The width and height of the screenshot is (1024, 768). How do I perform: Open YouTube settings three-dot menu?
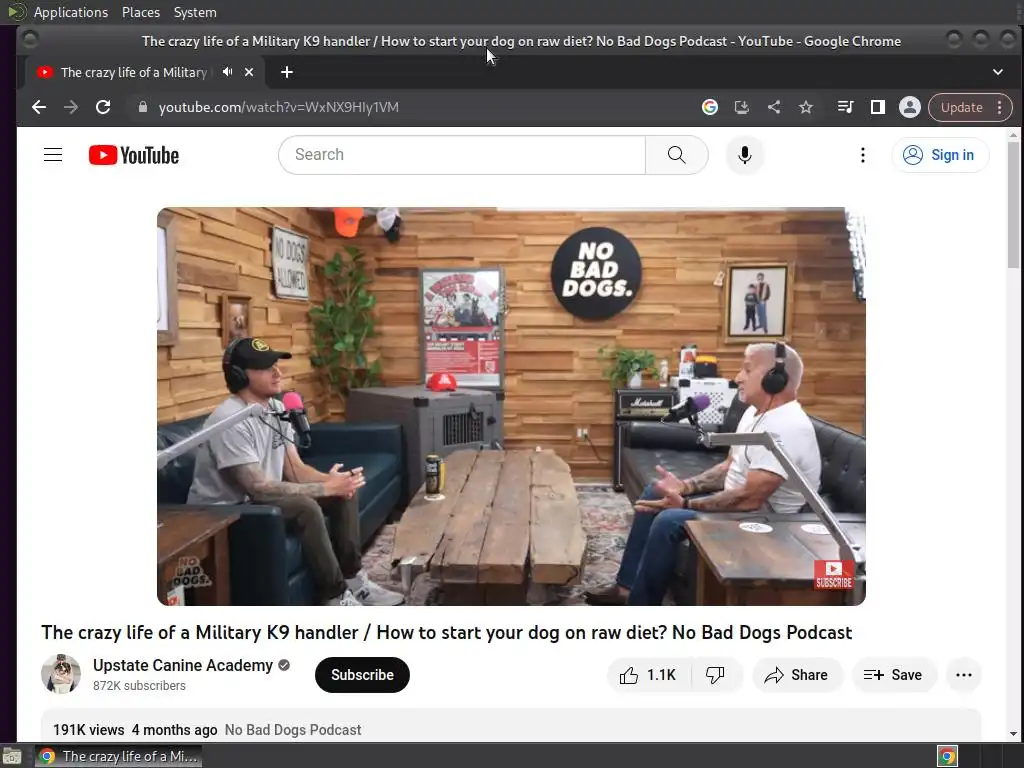[x=863, y=155]
